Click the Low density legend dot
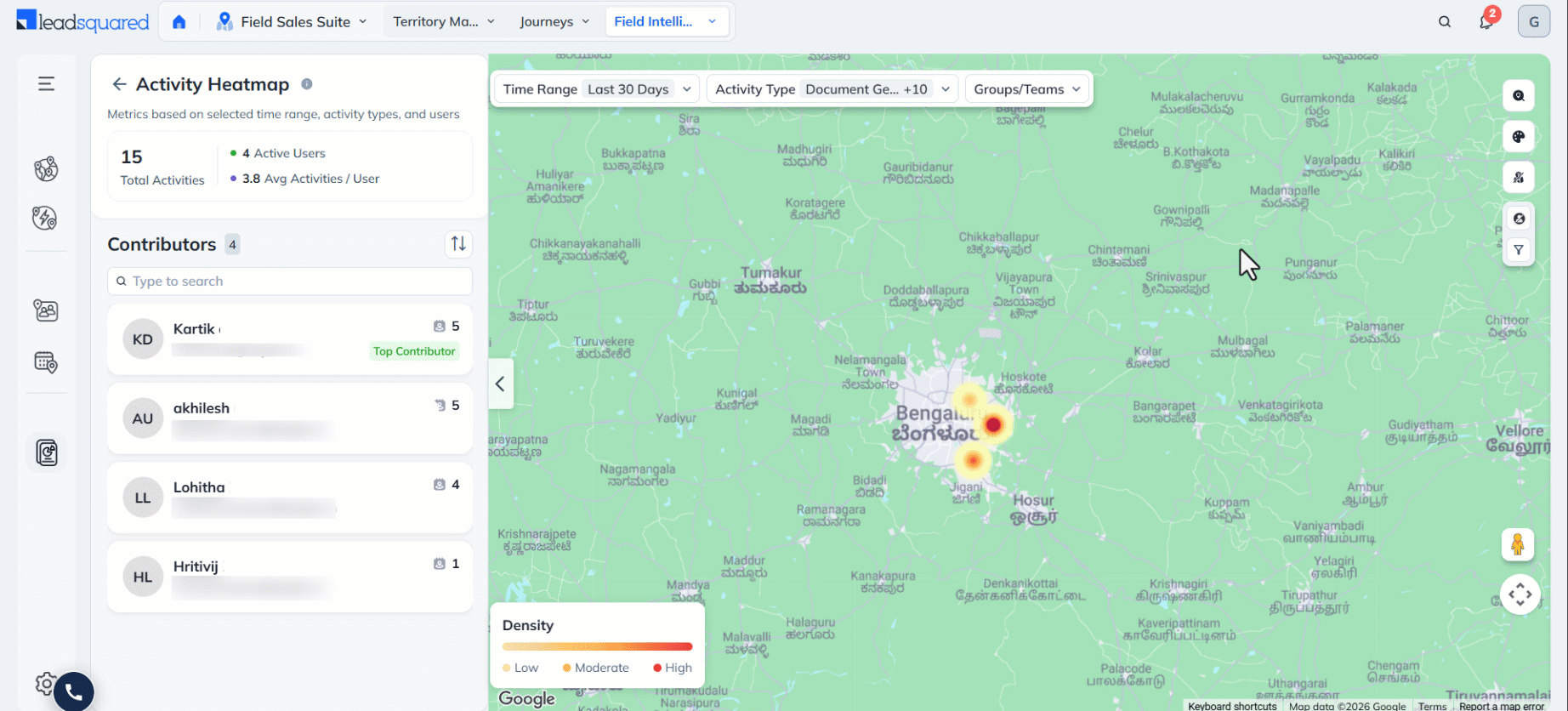This screenshot has height=711, width=1568. tap(507, 668)
